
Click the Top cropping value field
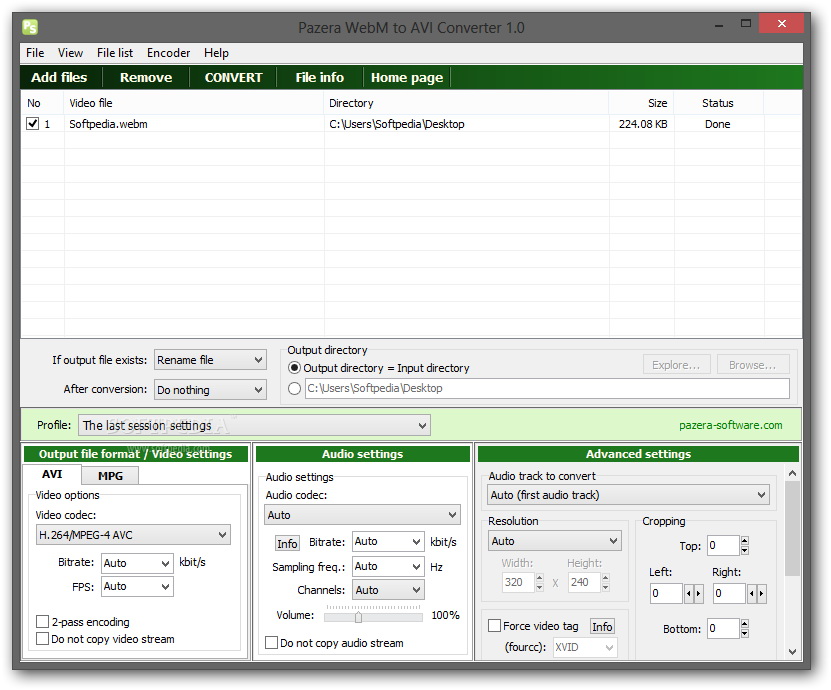[x=723, y=545]
